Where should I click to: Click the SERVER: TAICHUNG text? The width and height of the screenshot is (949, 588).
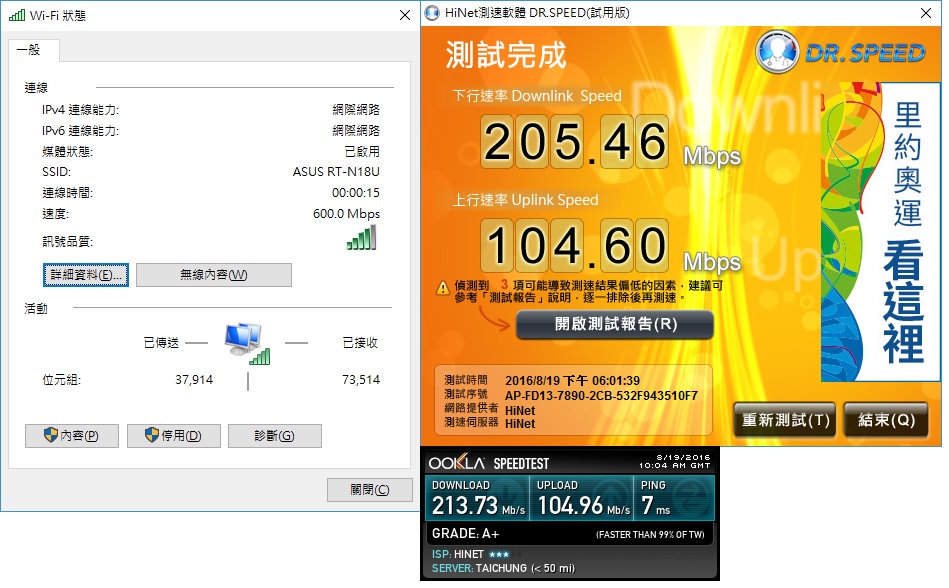pyautogui.click(x=503, y=569)
